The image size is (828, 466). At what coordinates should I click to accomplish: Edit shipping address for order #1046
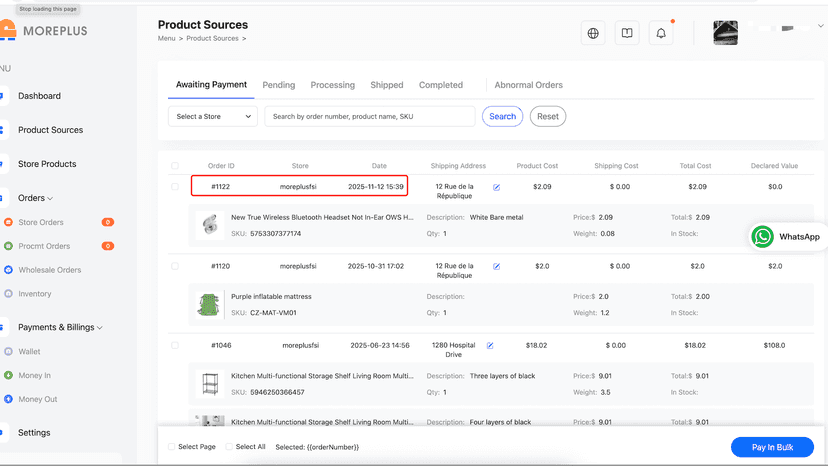click(490, 346)
